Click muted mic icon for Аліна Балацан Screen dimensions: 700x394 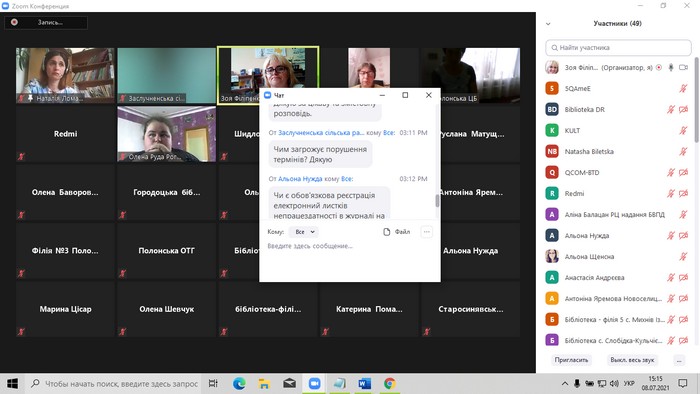pyautogui.click(x=683, y=214)
